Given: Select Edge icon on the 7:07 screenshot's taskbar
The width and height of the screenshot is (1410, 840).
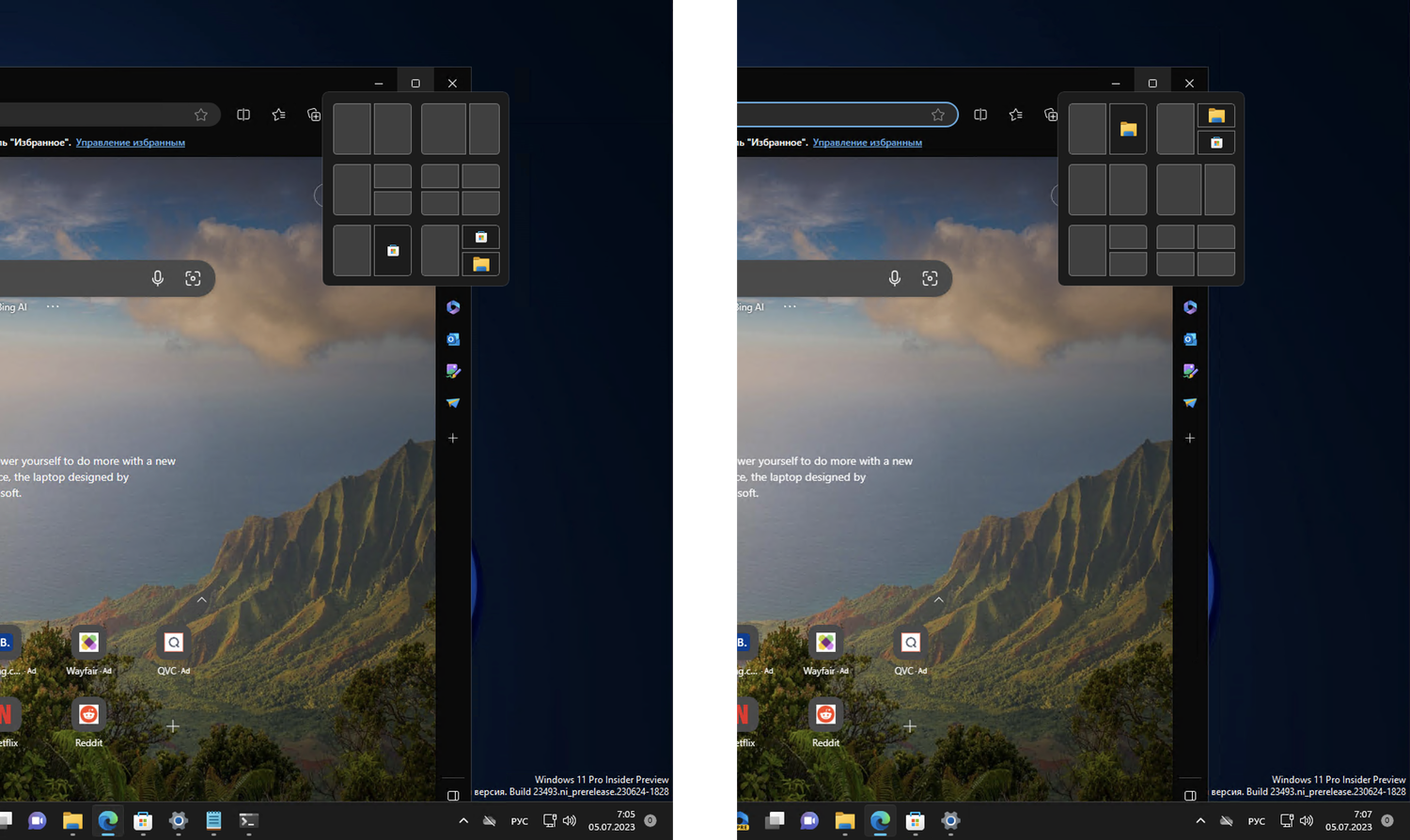Looking at the screenshot, I should click(x=880, y=821).
